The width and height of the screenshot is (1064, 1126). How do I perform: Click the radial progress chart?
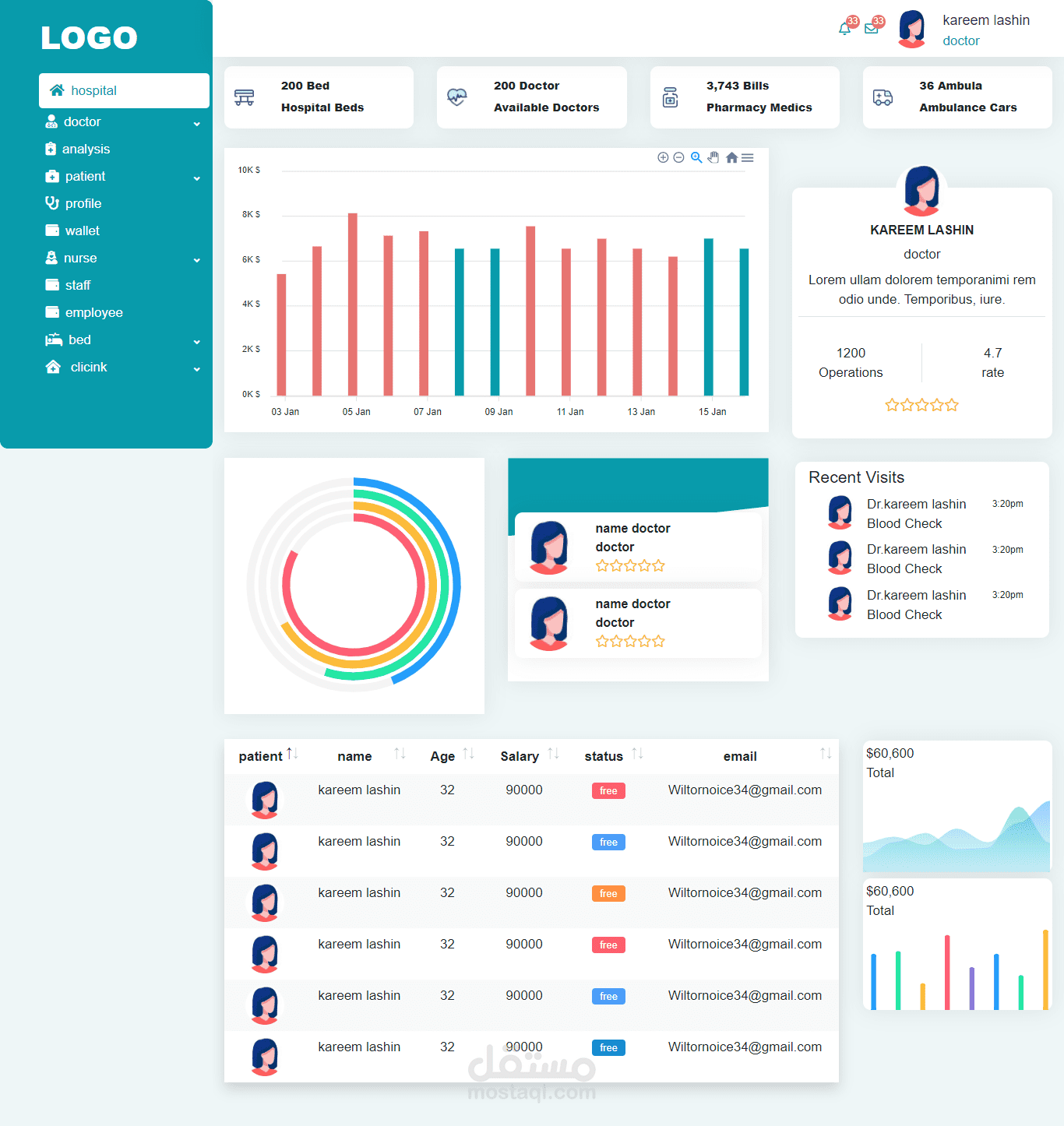354,585
